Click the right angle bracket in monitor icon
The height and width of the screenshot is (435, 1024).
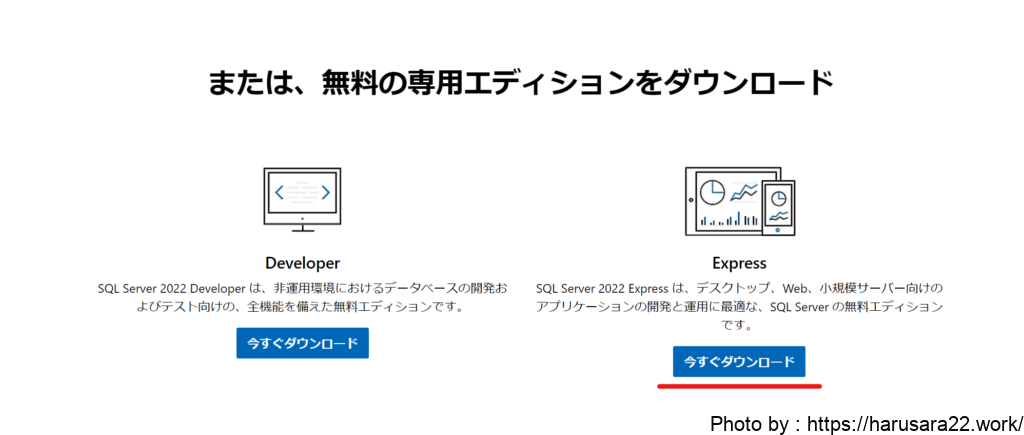click(x=324, y=192)
